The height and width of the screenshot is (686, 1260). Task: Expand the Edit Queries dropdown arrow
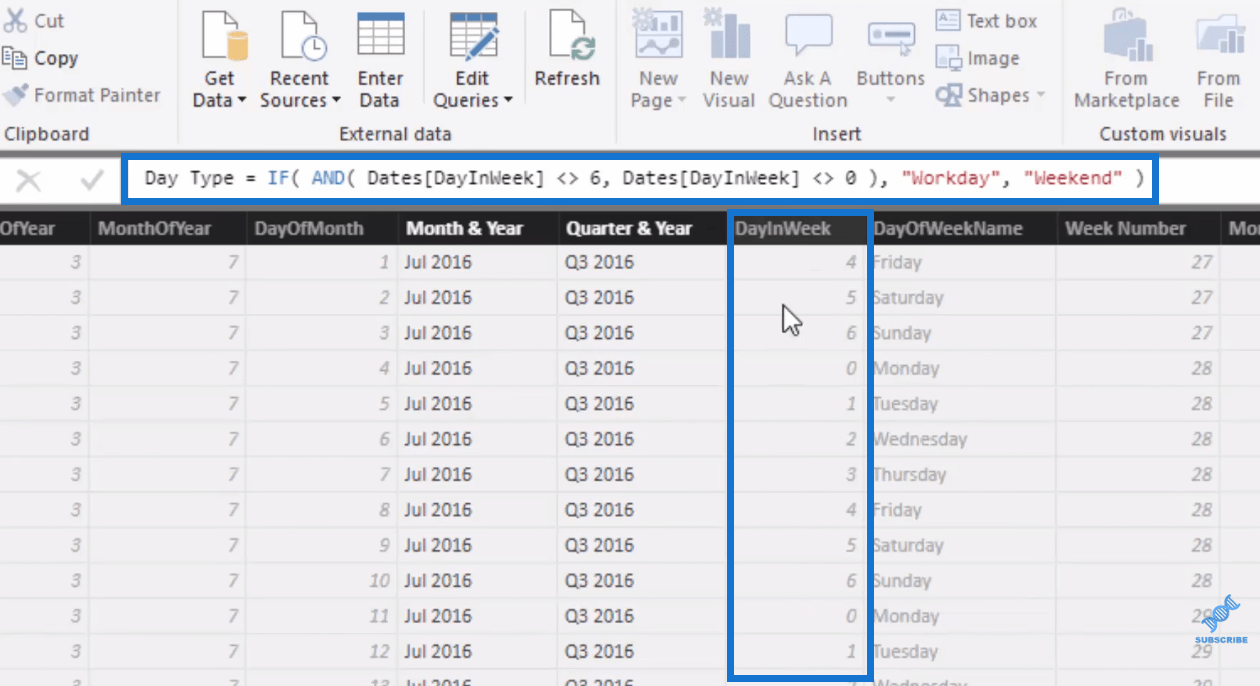tap(508, 101)
